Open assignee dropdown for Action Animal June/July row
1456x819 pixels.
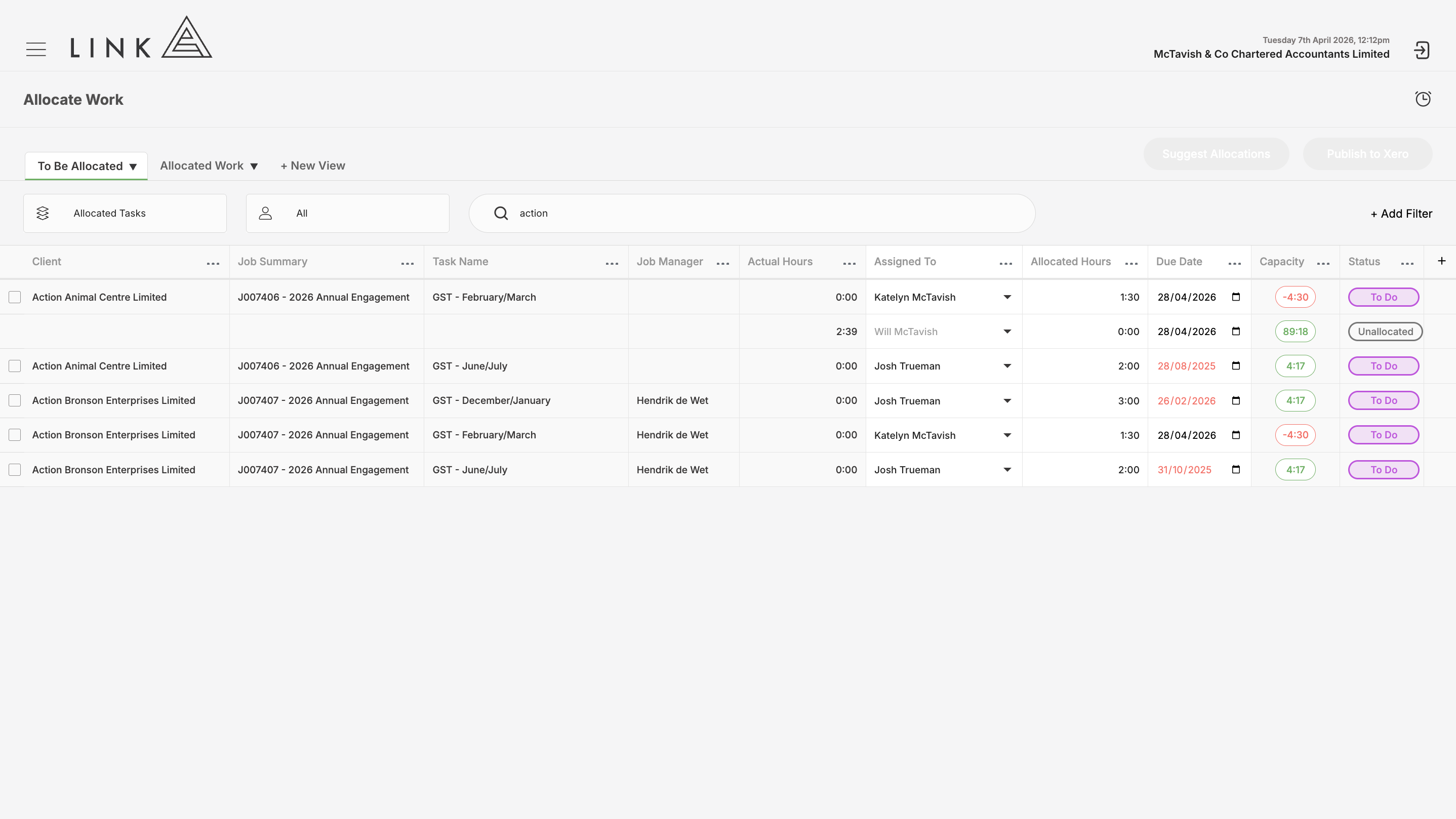[1006, 366]
